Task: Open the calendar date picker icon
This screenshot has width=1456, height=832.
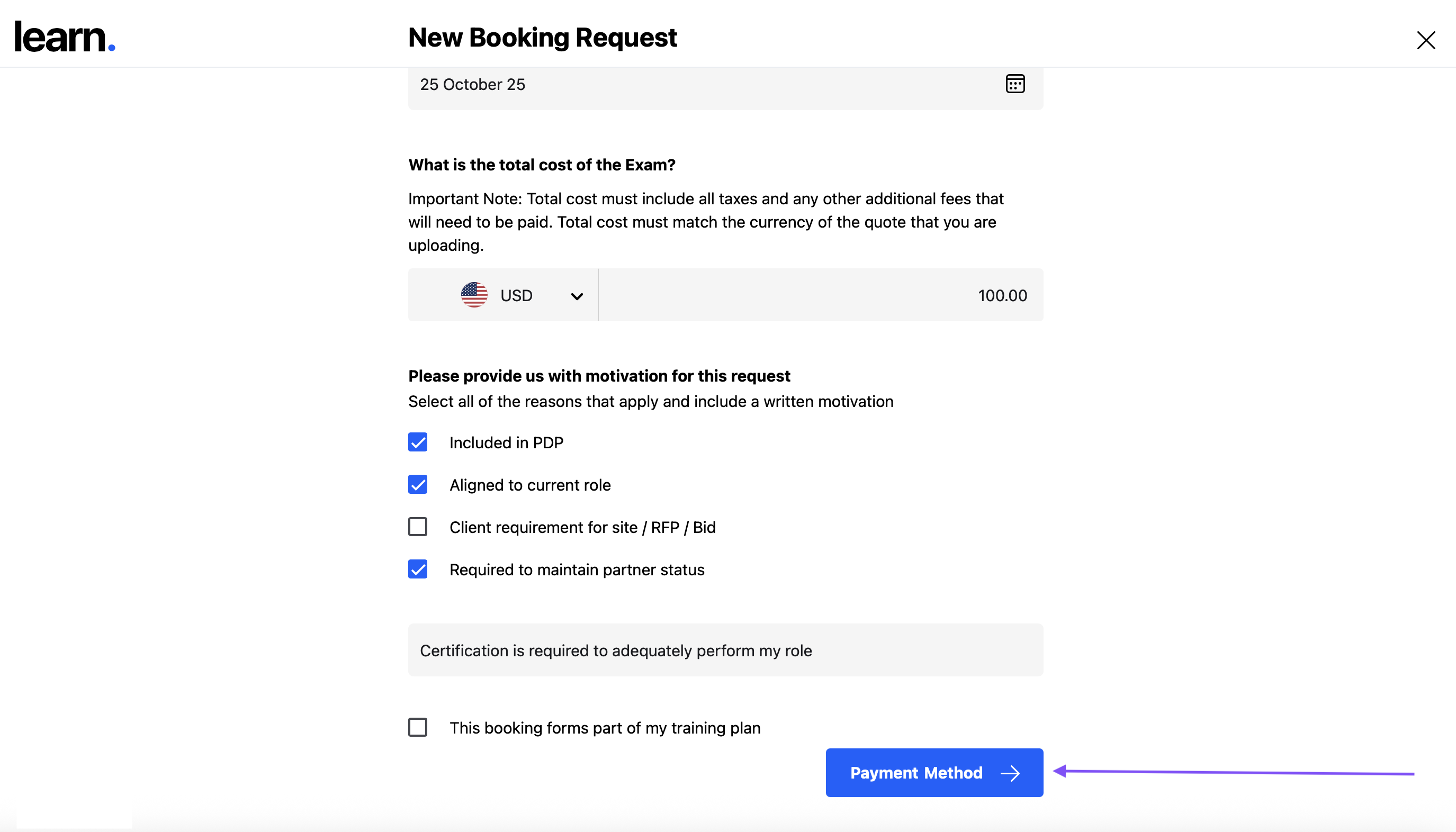Action: pos(1014,84)
